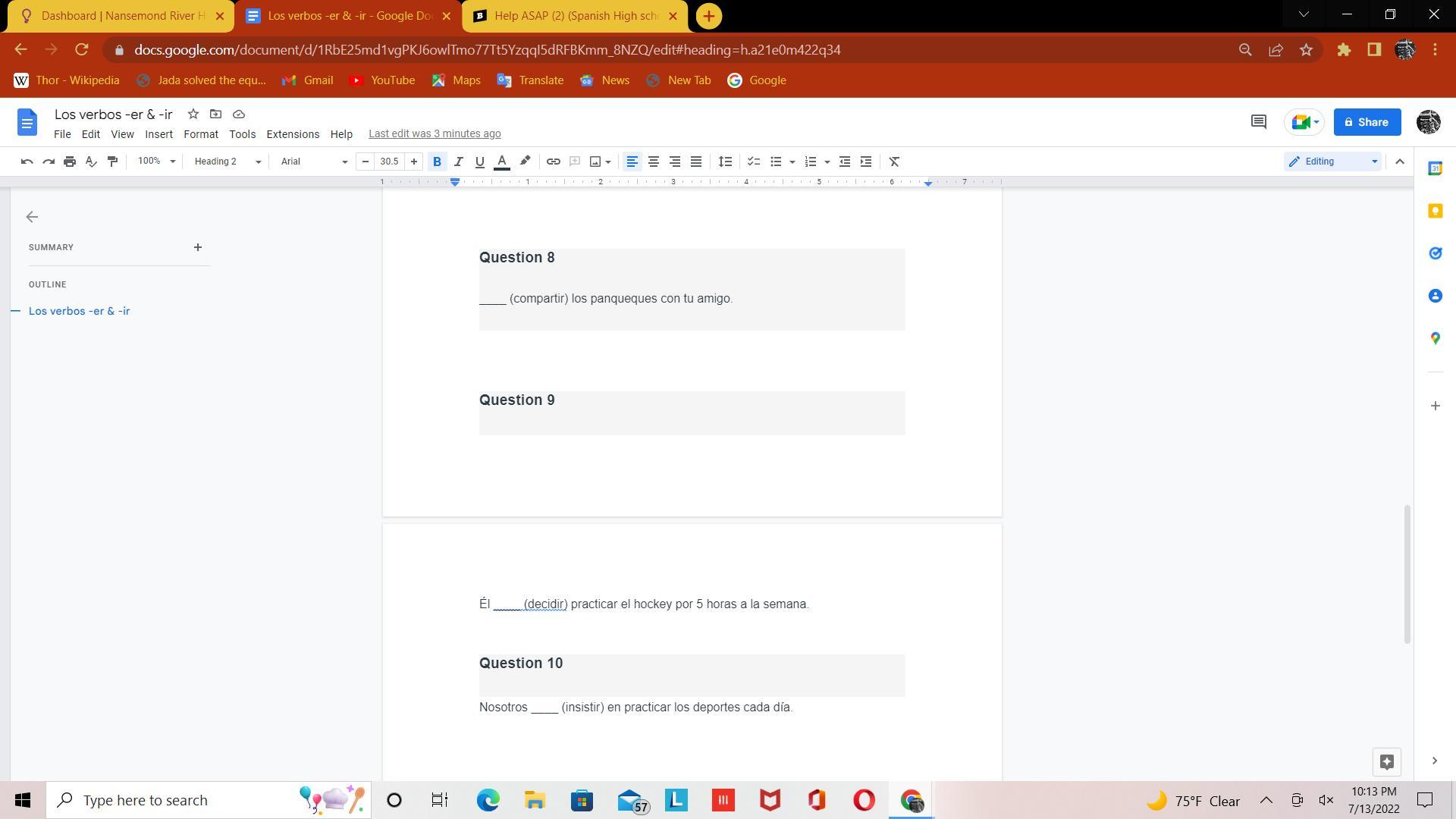Click the highlight color marker icon

coord(525,162)
